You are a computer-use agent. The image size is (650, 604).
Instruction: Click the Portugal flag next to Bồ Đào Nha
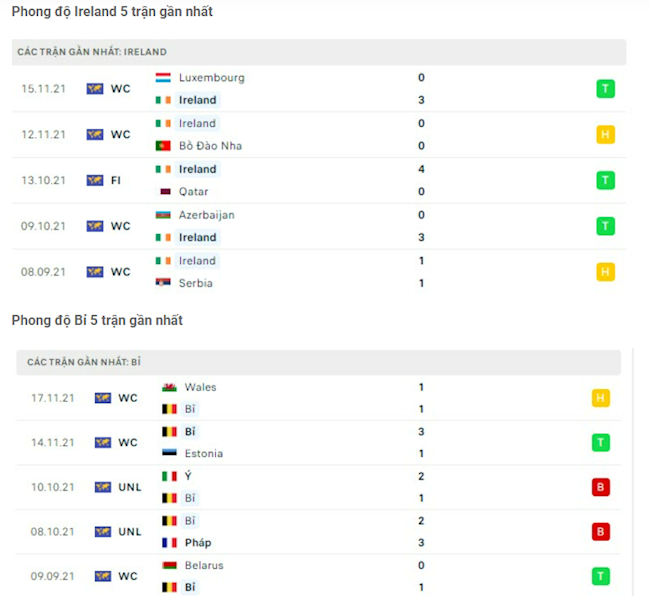(x=164, y=146)
